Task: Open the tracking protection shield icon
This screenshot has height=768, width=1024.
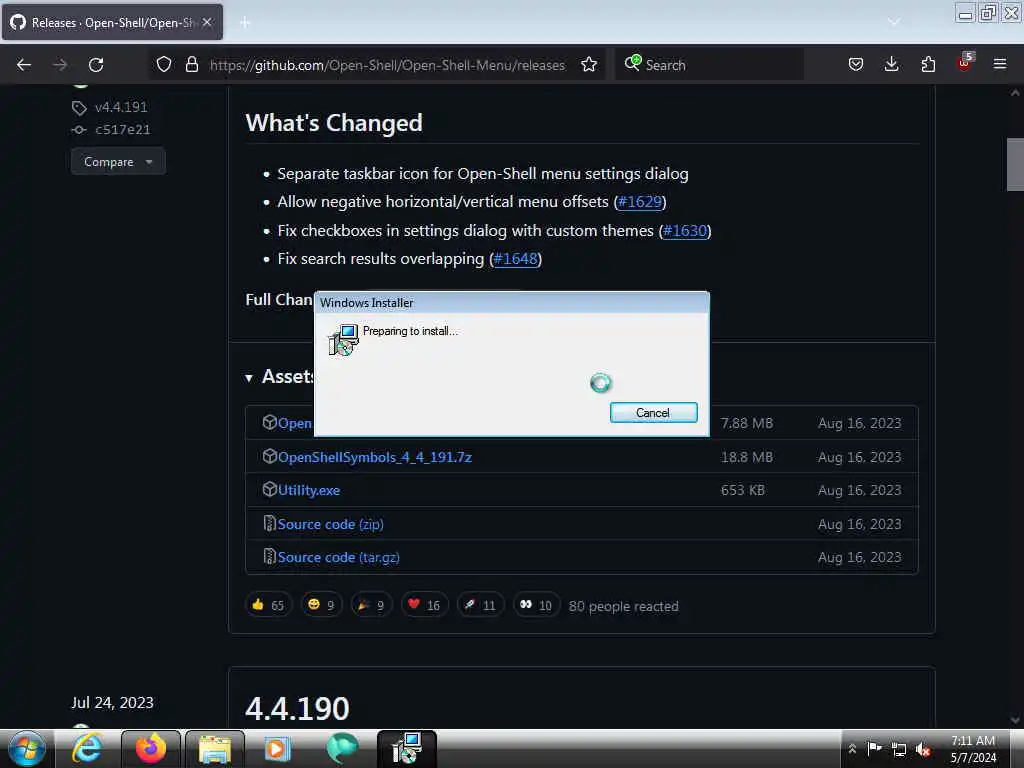Action: [x=164, y=64]
